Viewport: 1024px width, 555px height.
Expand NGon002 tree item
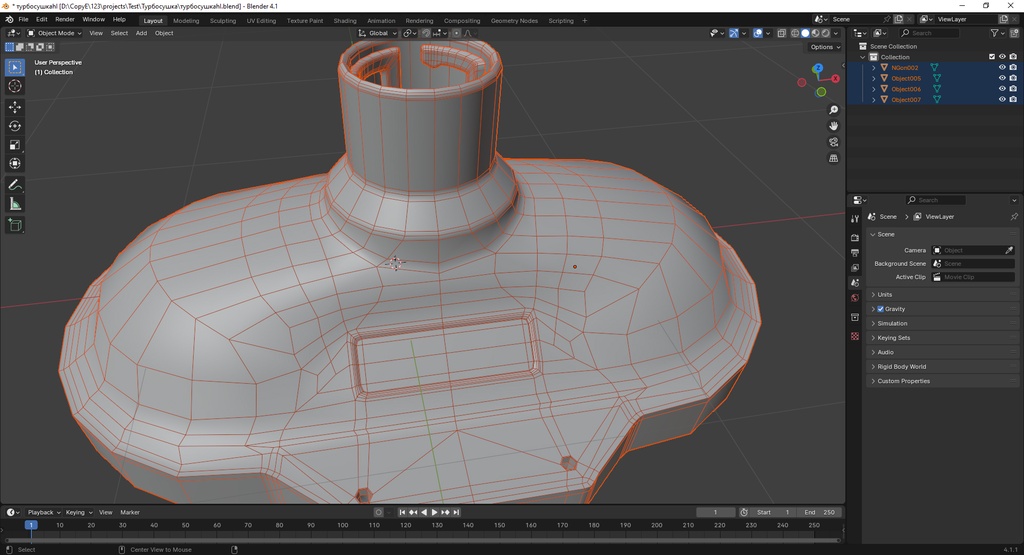tap(874, 67)
